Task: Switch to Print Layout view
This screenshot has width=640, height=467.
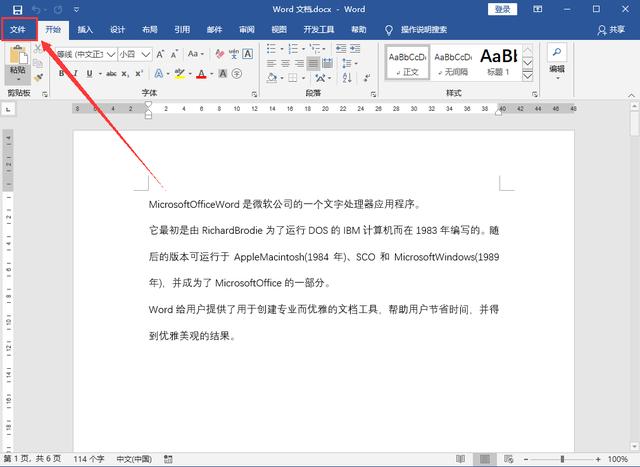Action: click(x=484, y=459)
